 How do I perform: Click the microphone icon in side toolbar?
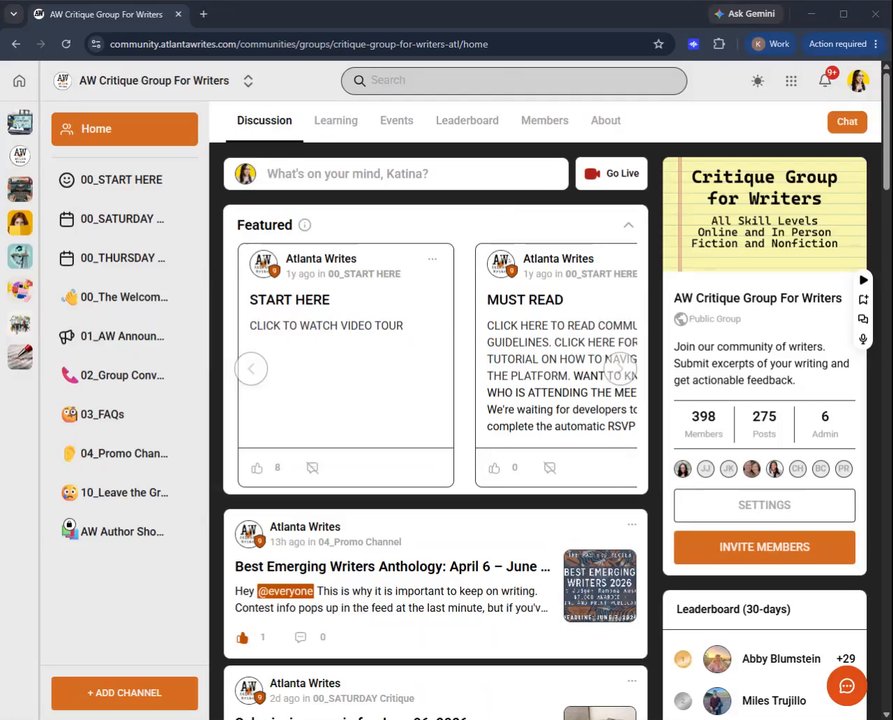[863, 339]
